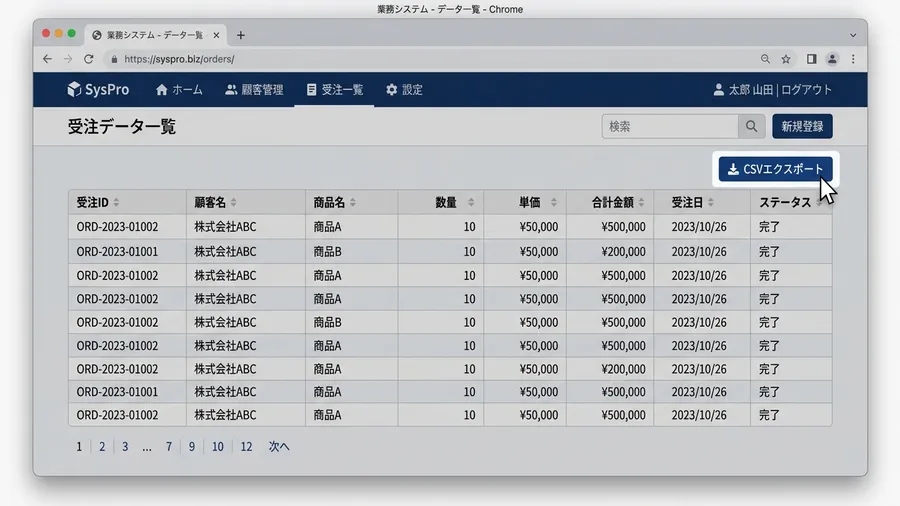The height and width of the screenshot is (506, 900).
Task: Click the CSVエクスポート button
Action: pyautogui.click(x=775, y=169)
